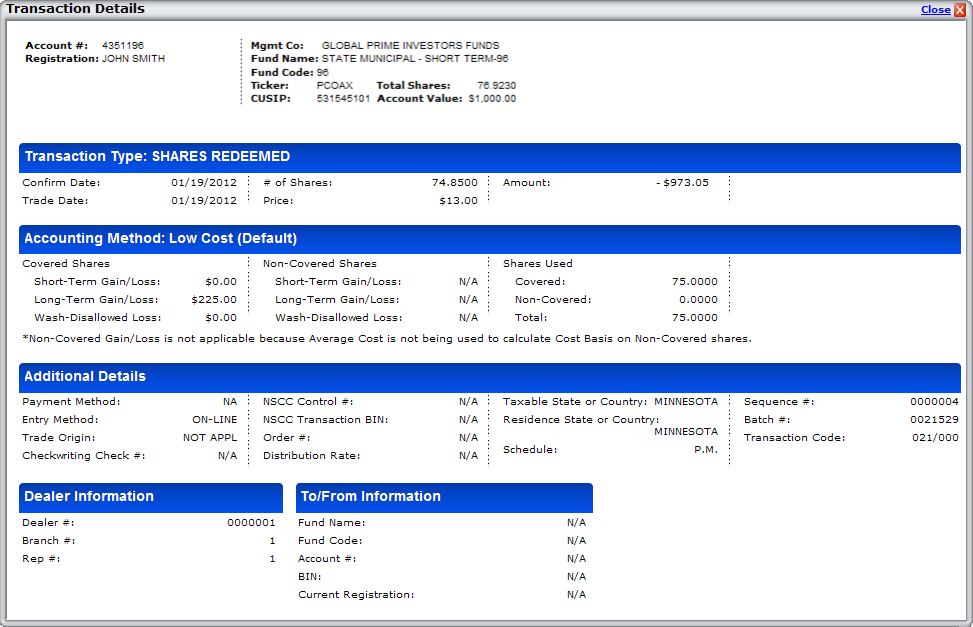Select Shares Used covered value 75.0000
Viewport: 973px width, 627px height.
[694, 281]
